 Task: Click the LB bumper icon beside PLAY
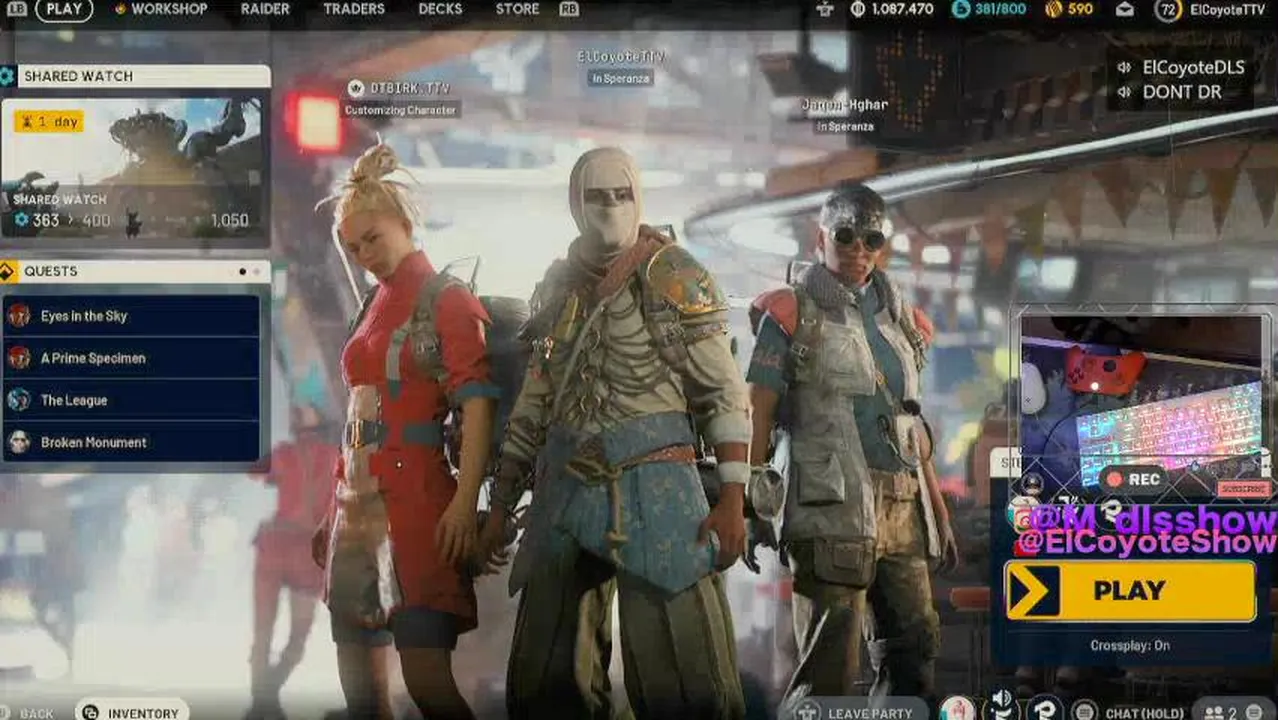[16, 9]
